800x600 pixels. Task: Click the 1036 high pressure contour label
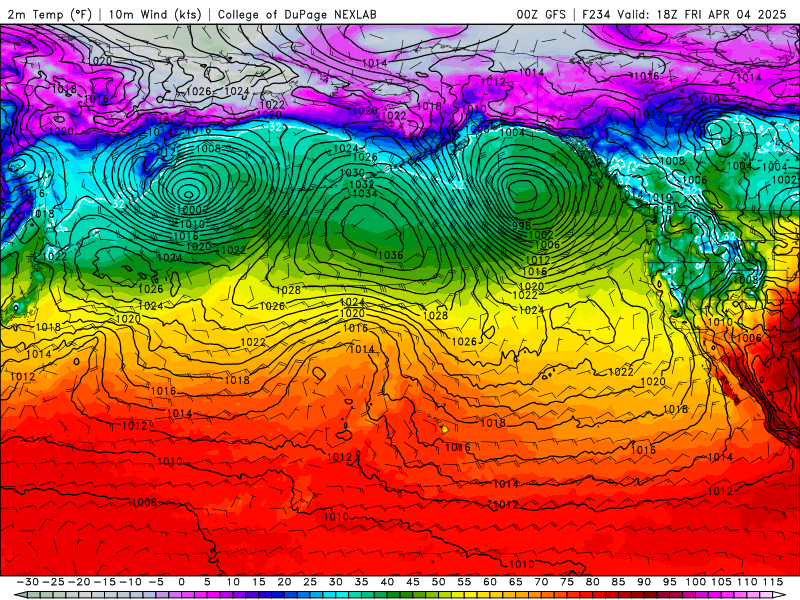391,255
